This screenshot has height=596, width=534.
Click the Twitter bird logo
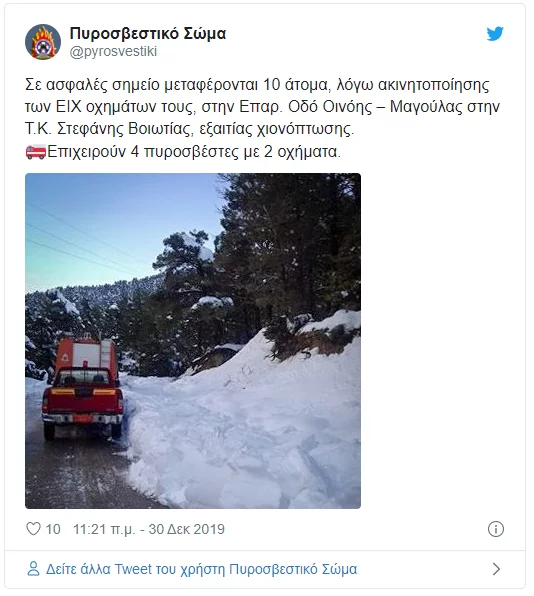(x=495, y=34)
